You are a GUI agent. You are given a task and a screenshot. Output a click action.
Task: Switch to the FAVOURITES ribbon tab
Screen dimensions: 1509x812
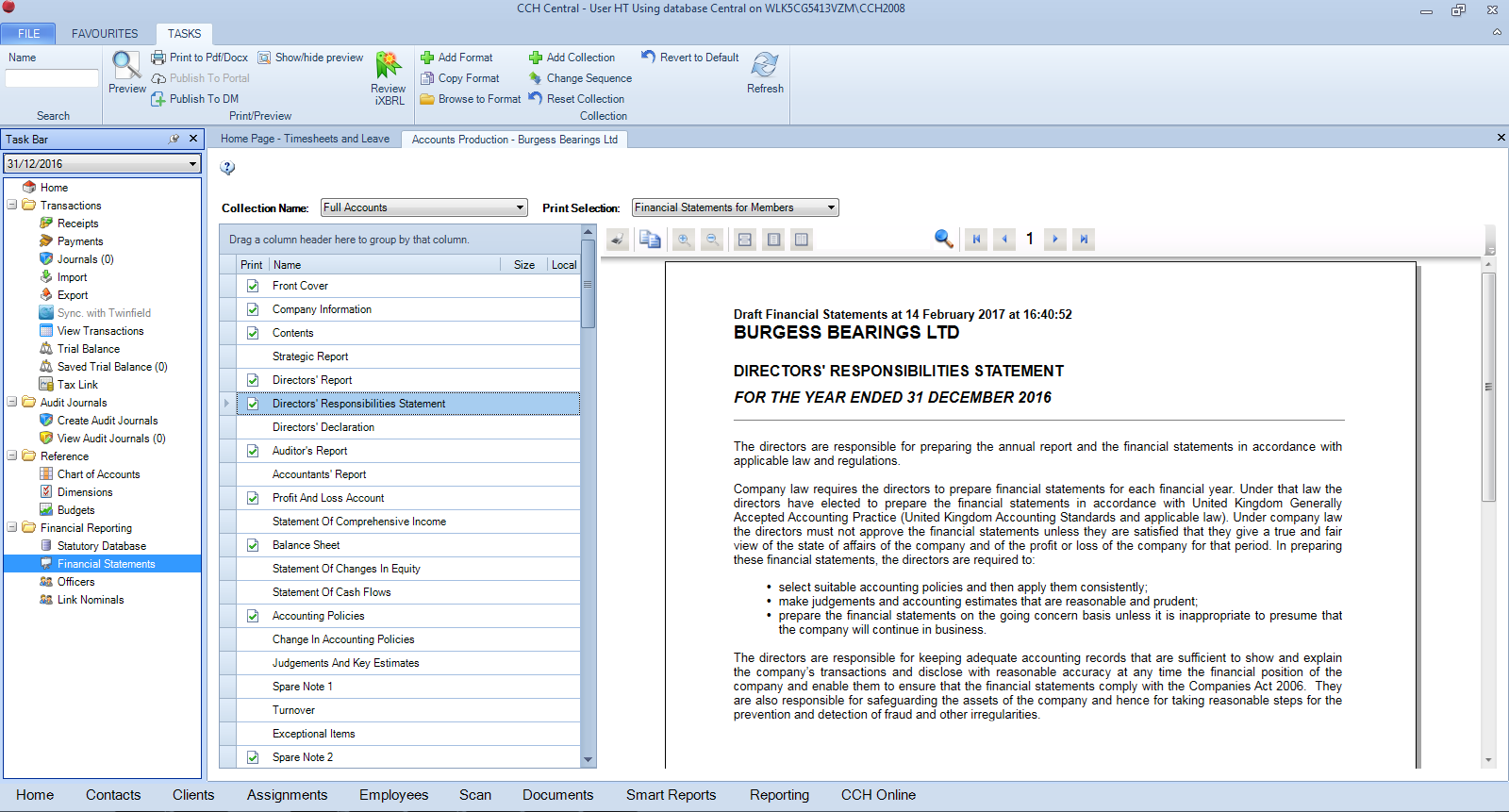105,33
